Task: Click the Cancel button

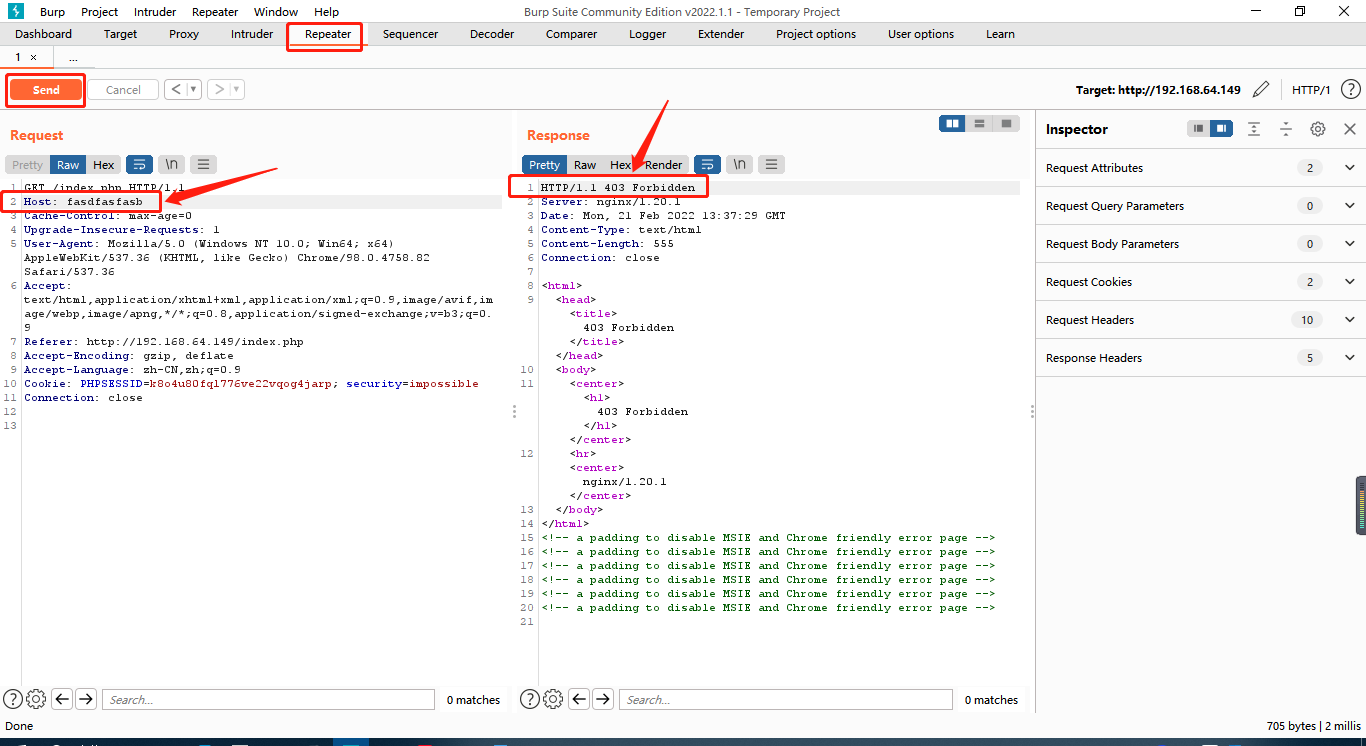Action: coord(123,90)
